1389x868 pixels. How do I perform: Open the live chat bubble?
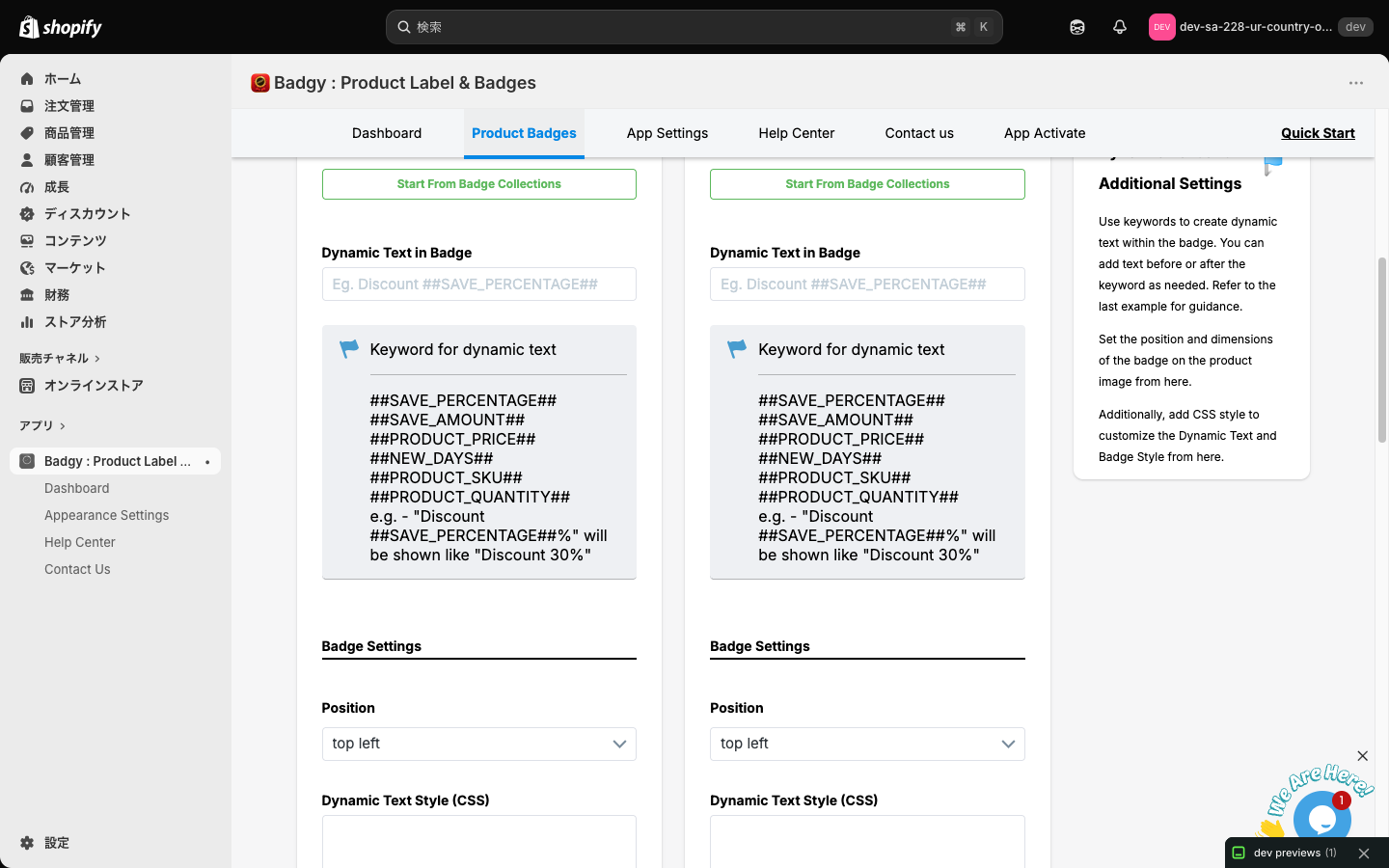[1321, 819]
